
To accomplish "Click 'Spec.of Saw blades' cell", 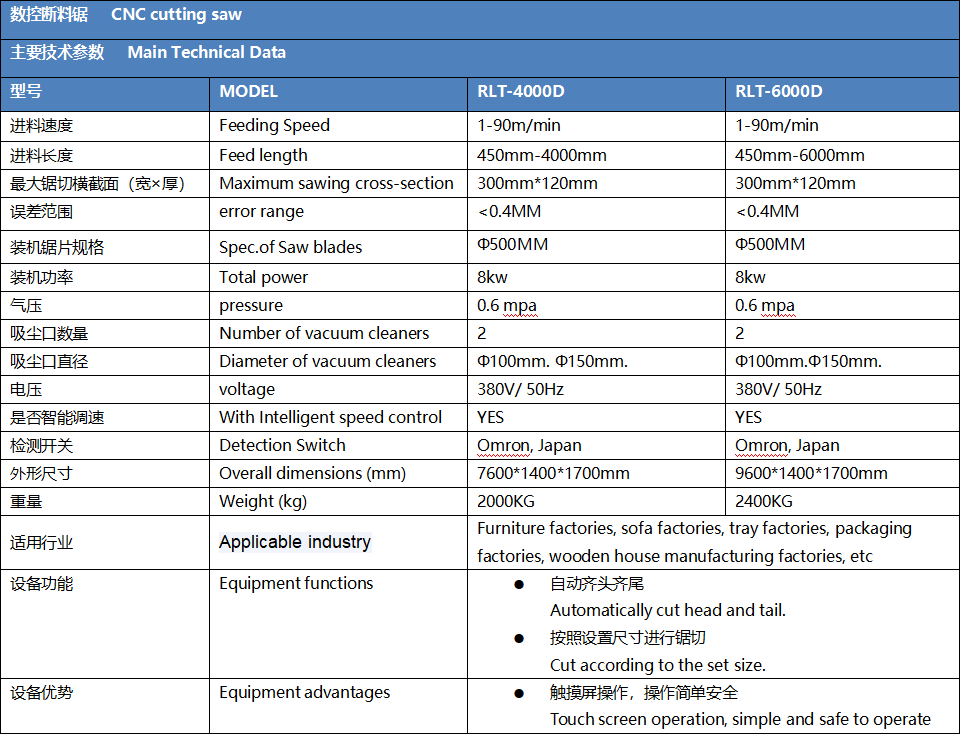I will point(338,247).
